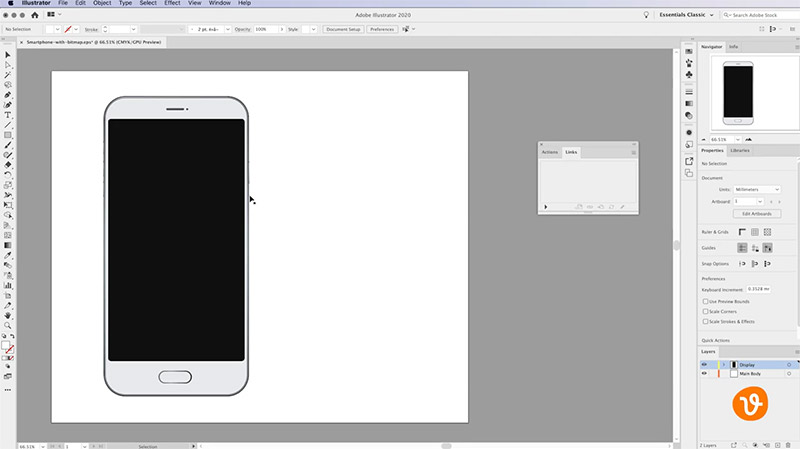This screenshot has height=449, width=800.
Task: Open Navigator zoom percentage dropdown
Action: (x=738, y=139)
